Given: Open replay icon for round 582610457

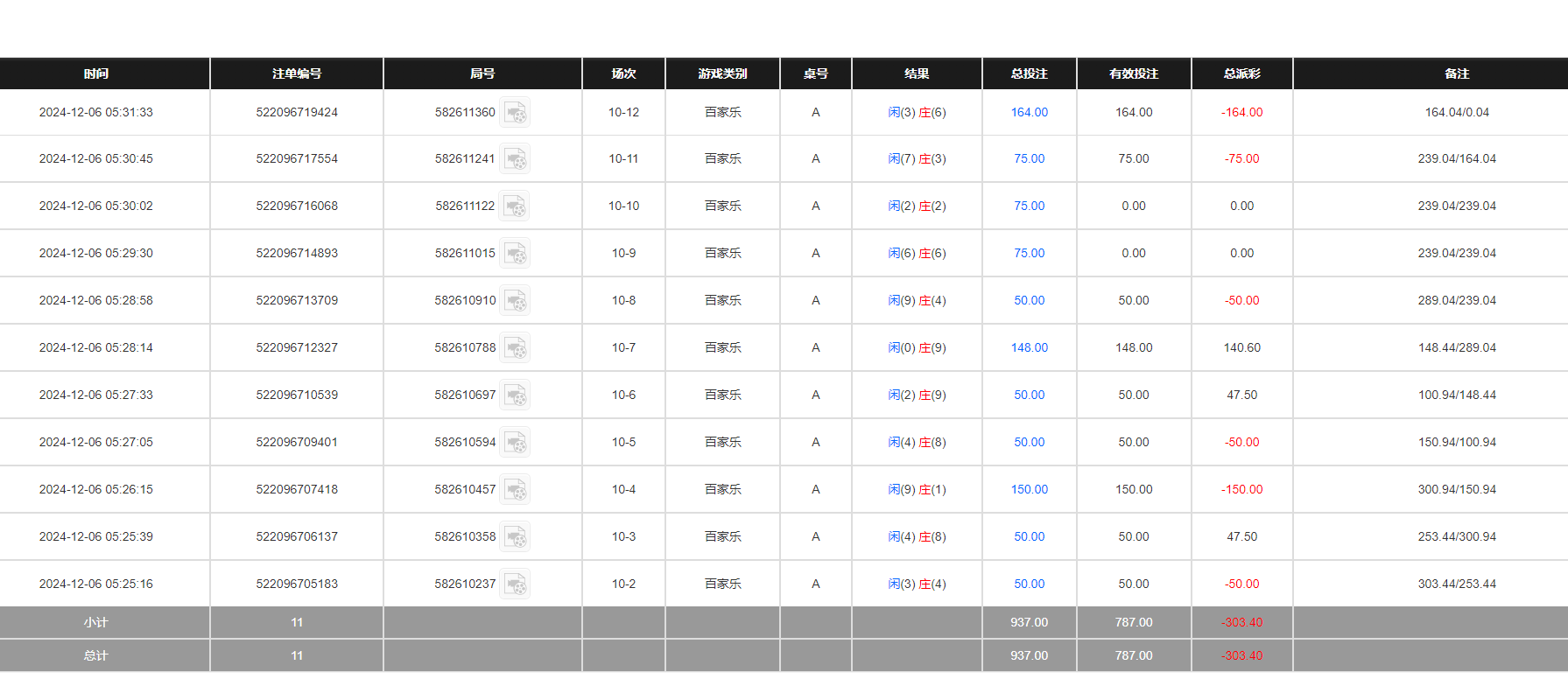Looking at the screenshot, I should 515,490.
